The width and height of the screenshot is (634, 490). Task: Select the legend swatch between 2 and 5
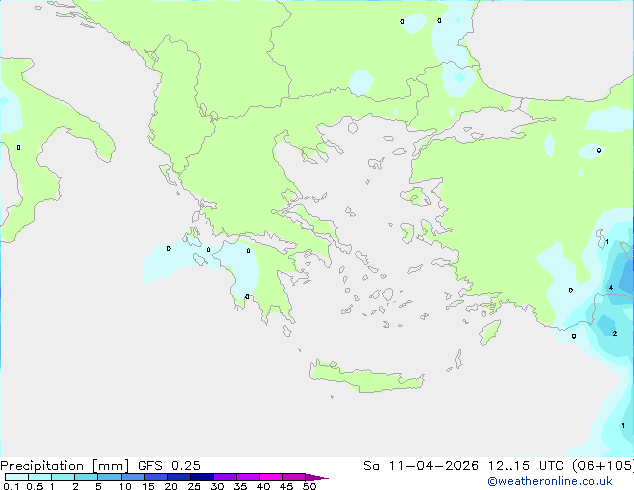pyautogui.click(x=86, y=477)
